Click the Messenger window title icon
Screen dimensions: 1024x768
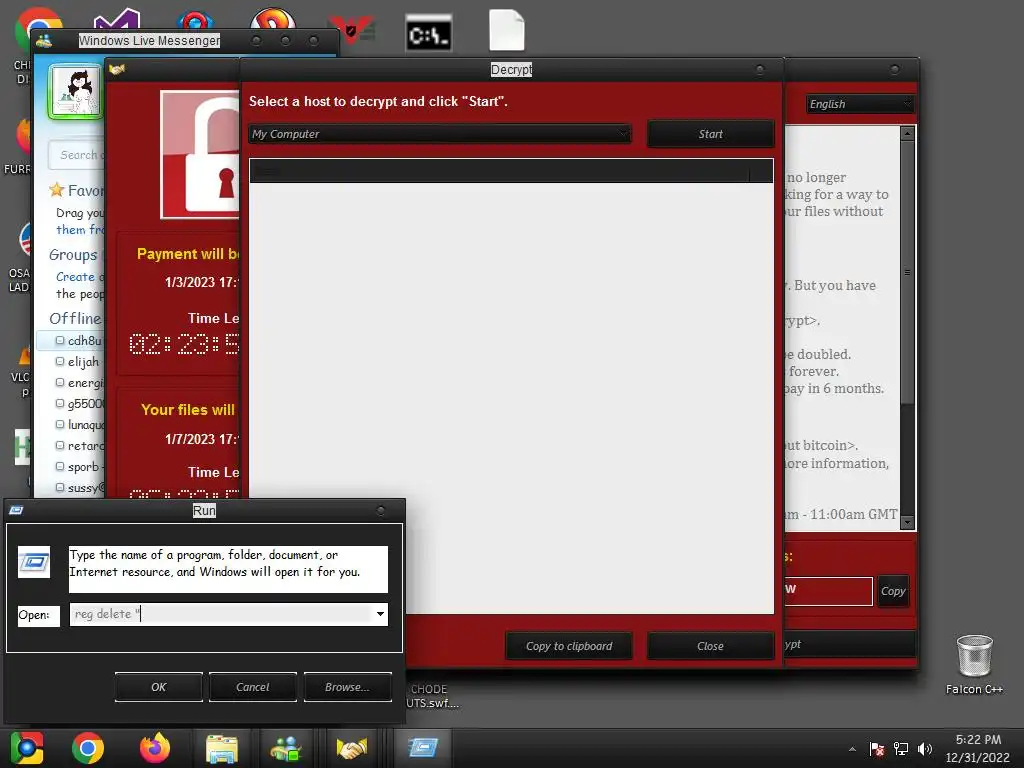tap(44, 40)
